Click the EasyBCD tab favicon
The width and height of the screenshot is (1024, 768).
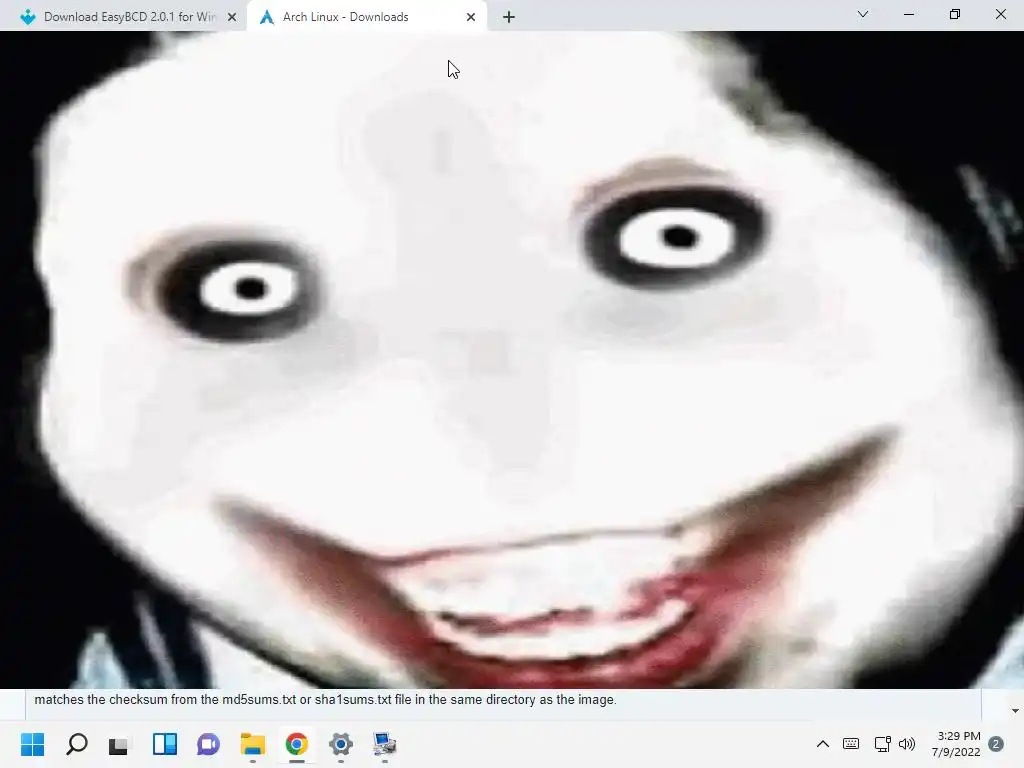point(28,17)
